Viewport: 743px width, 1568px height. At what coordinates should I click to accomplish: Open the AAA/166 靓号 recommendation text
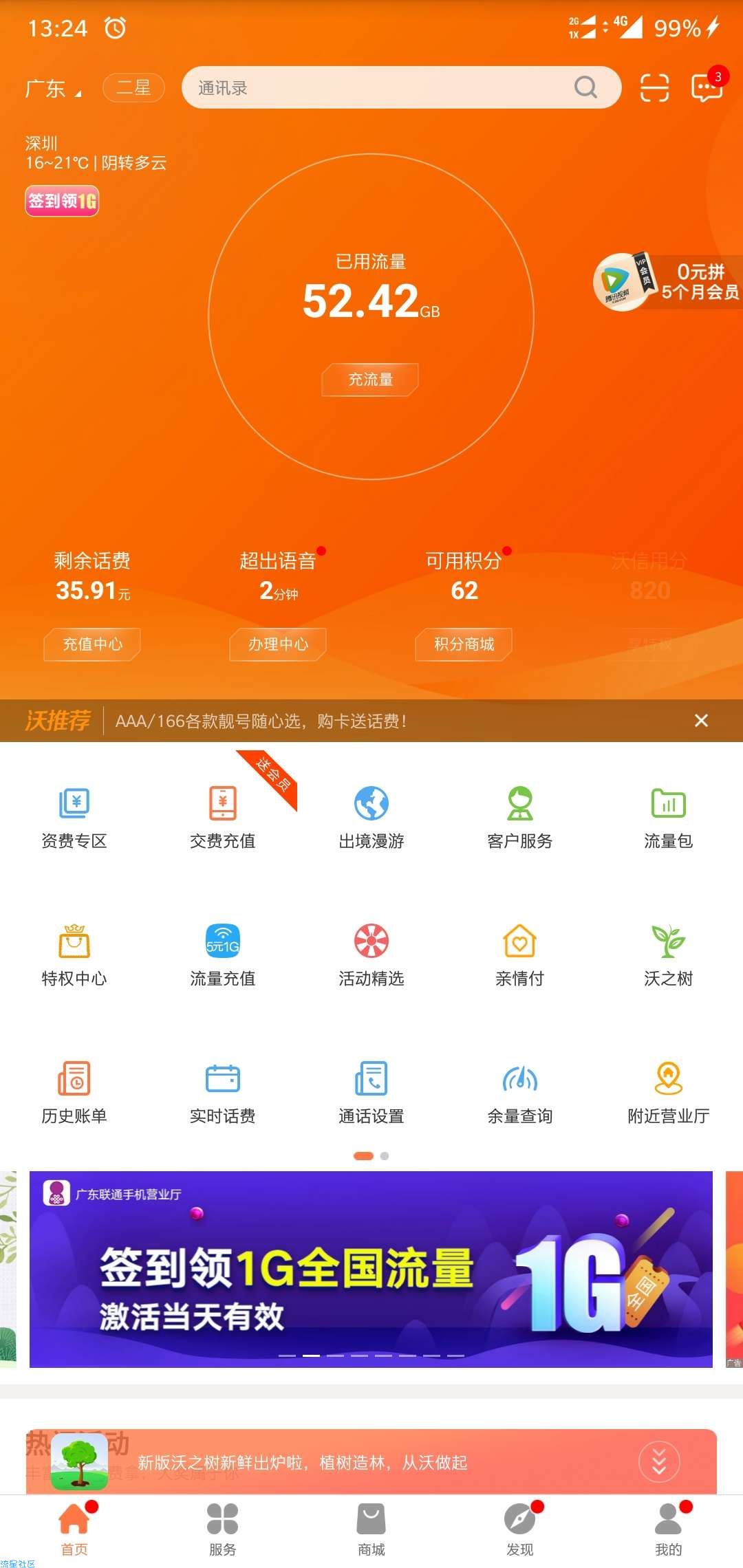click(x=261, y=721)
